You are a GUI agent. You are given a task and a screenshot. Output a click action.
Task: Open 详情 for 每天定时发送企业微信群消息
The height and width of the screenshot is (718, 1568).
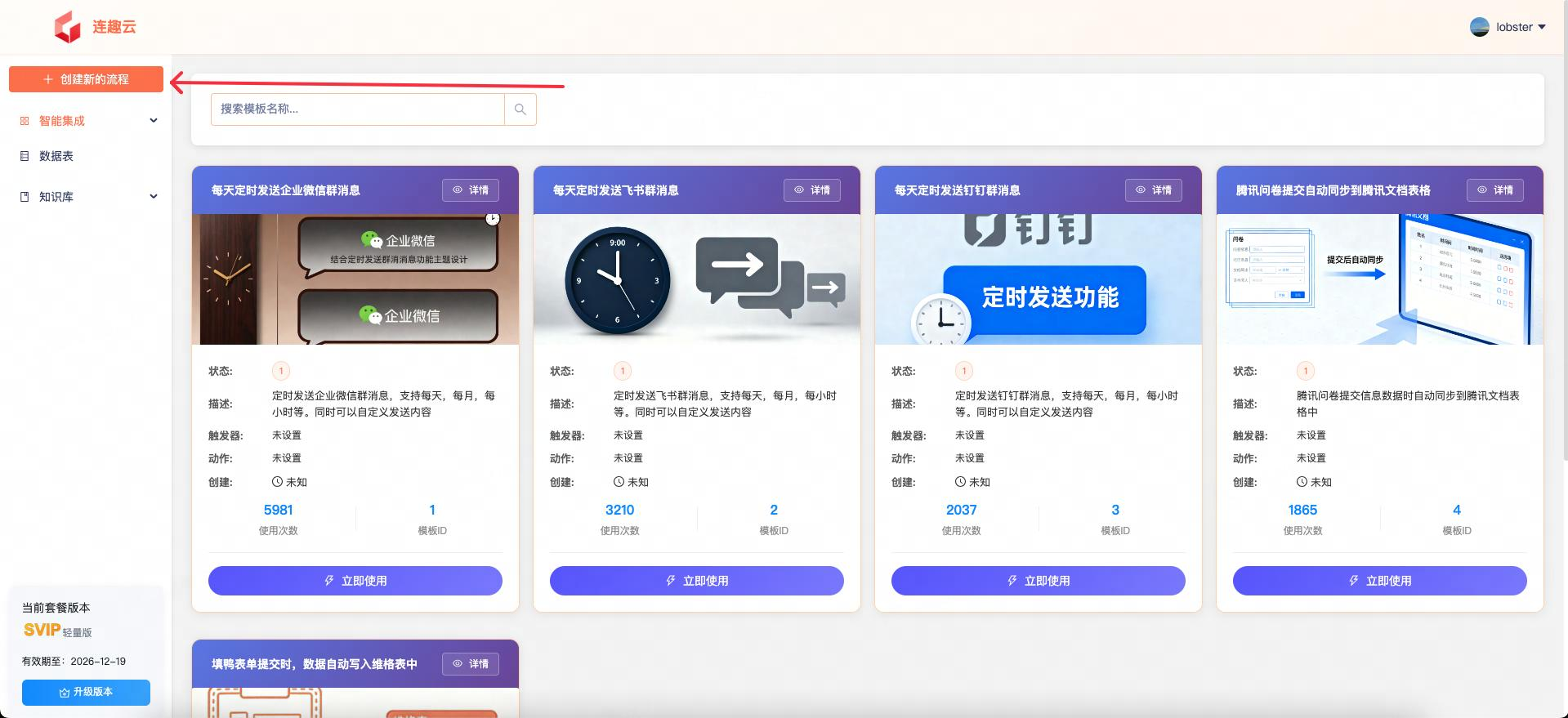[x=471, y=190]
